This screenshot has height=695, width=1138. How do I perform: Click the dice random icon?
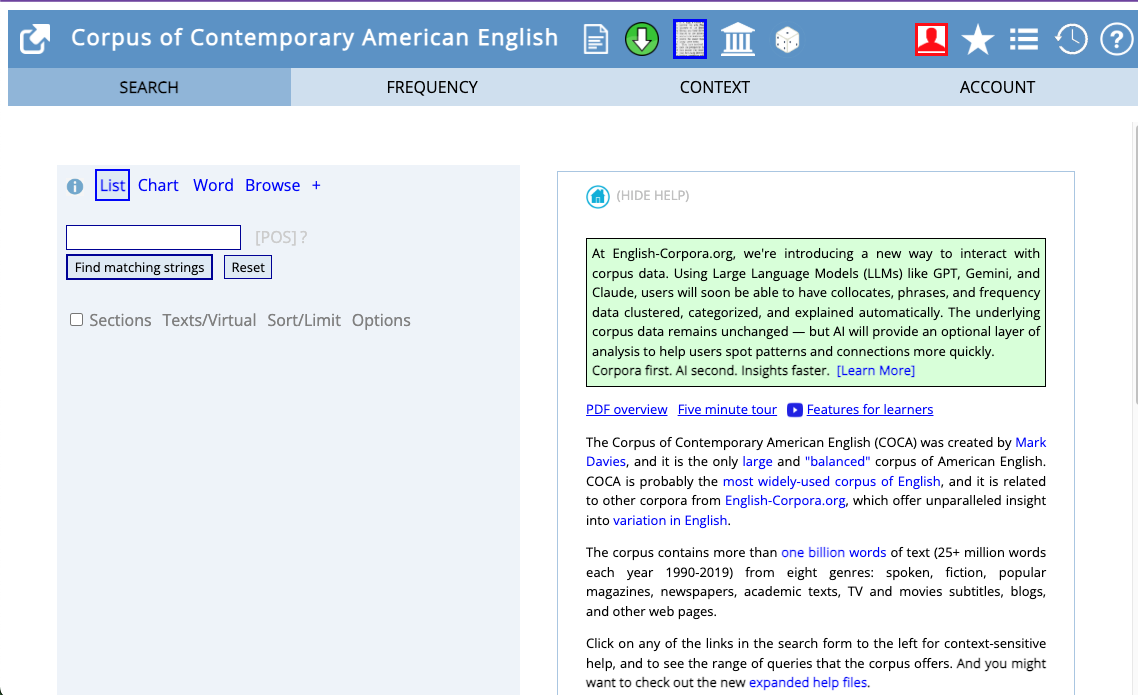click(x=787, y=41)
